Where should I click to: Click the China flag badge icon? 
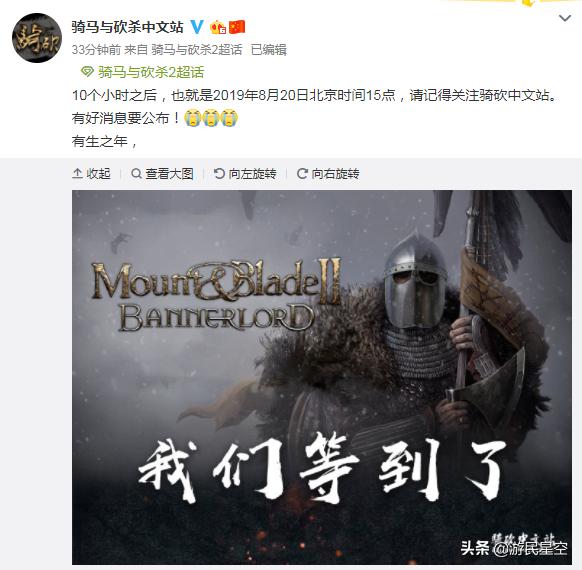(237, 27)
